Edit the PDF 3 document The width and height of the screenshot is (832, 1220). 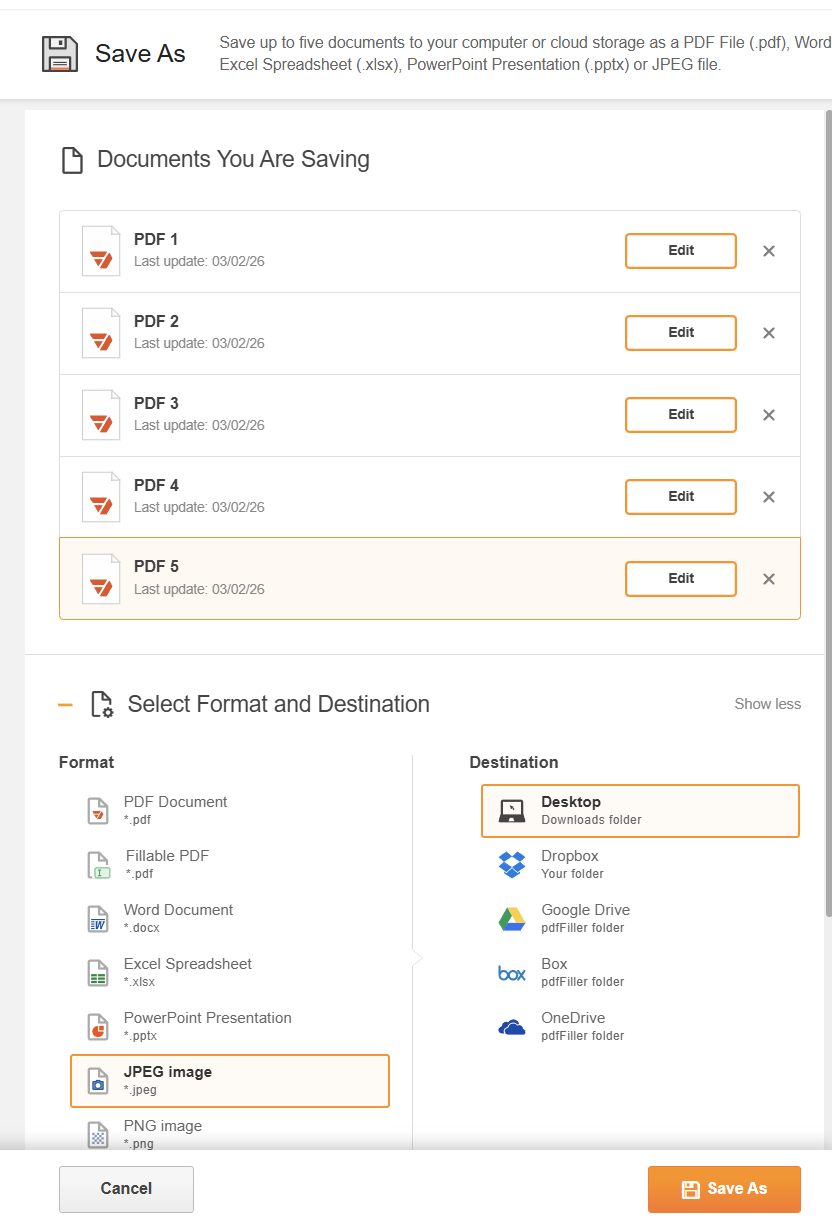click(681, 415)
